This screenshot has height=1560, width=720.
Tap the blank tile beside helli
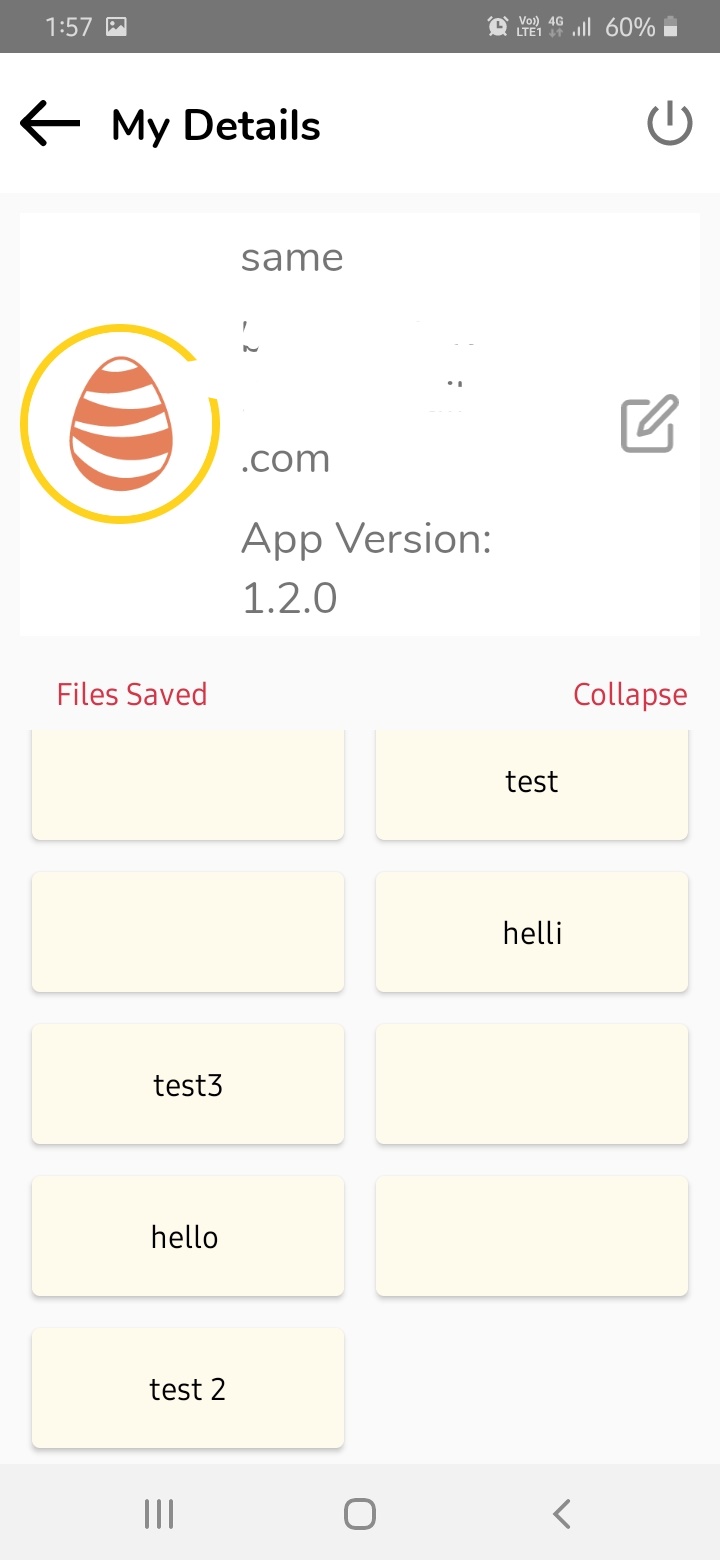pyautogui.click(x=188, y=932)
